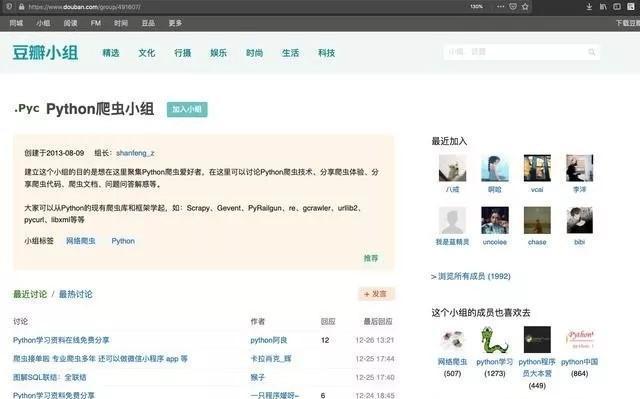Click member 八戒 avatar
The height and width of the screenshot is (399, 640).
coord(452,168)
